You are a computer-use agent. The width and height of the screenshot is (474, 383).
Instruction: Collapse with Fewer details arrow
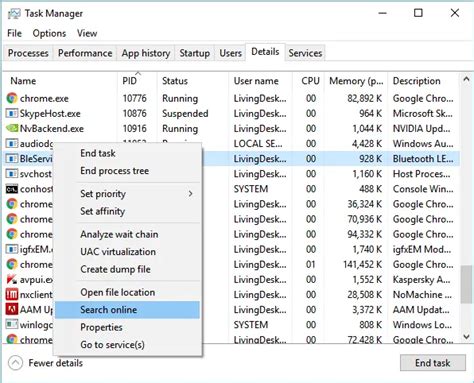(15, 363)
